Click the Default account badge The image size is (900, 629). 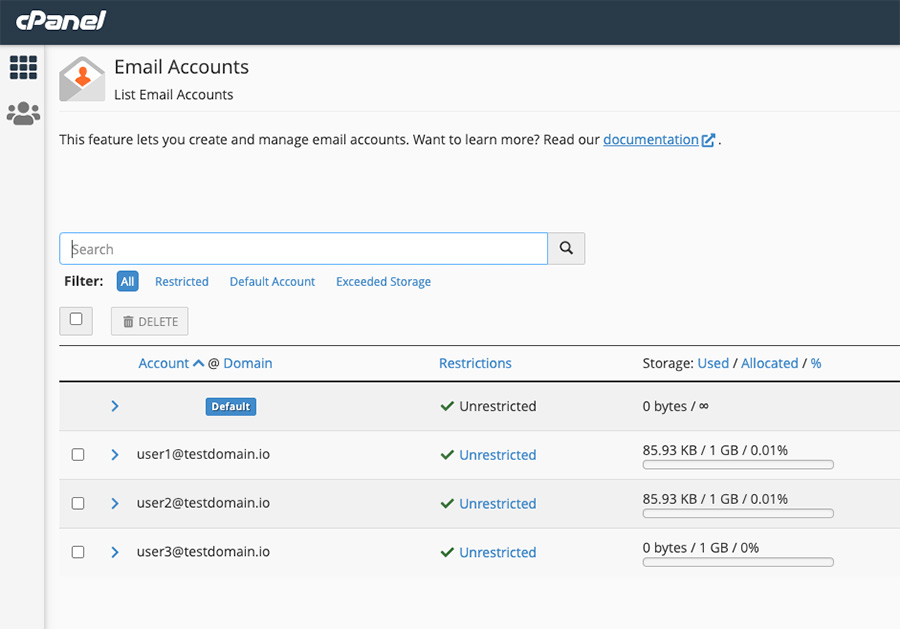tap(231, 406)
